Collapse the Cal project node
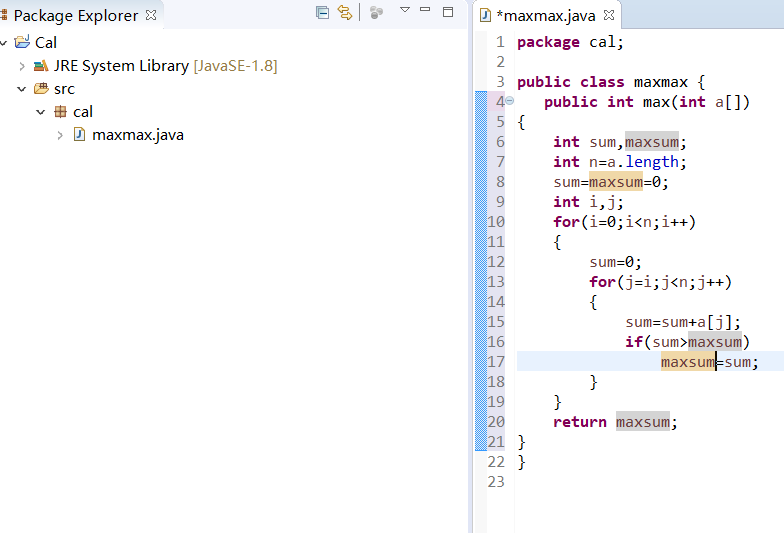Viewport: 784px width, 533px height. [x=5, y=42]
